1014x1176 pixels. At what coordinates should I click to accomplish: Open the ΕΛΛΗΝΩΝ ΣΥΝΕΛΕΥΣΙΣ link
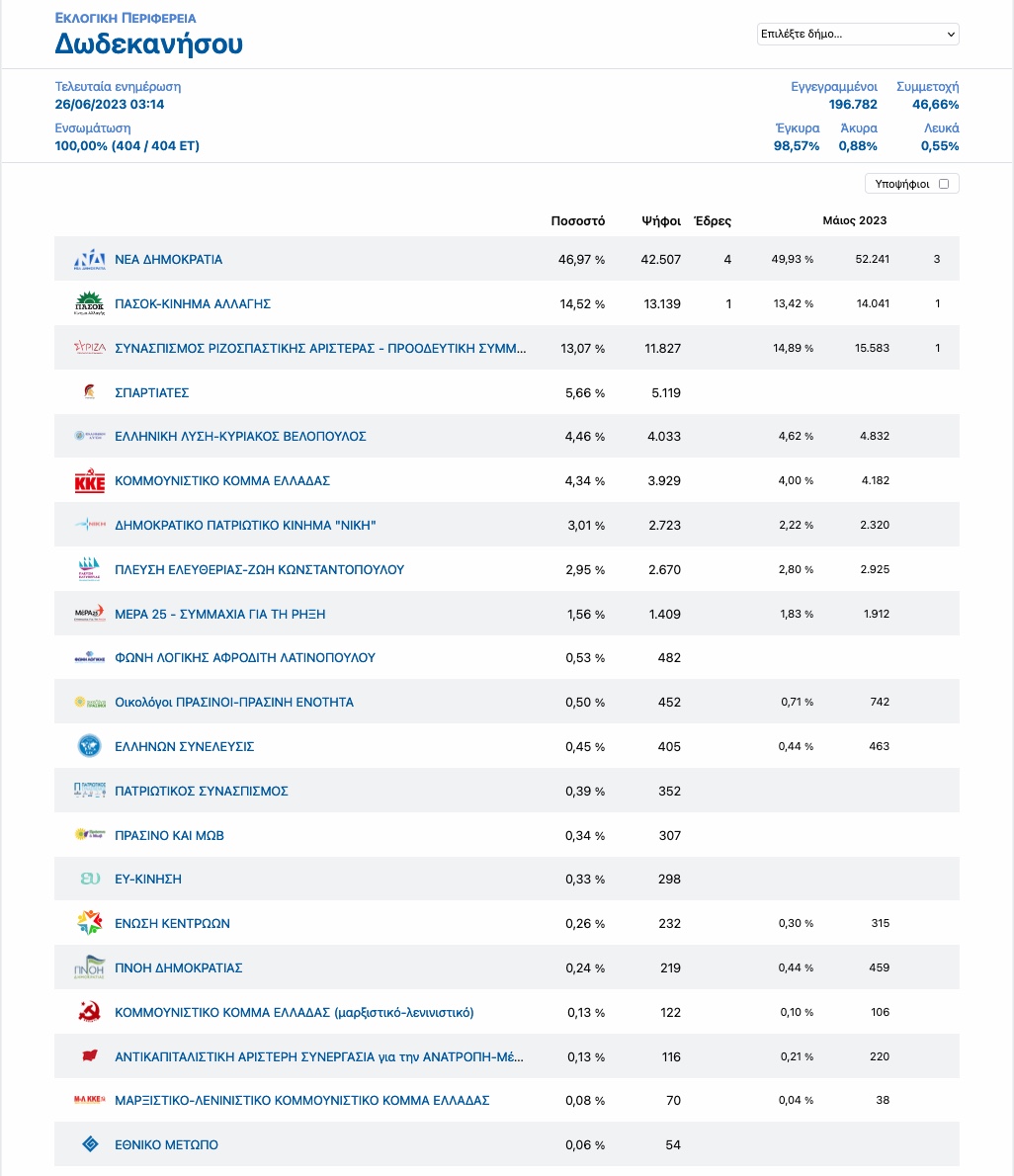[x=185, y=746]
